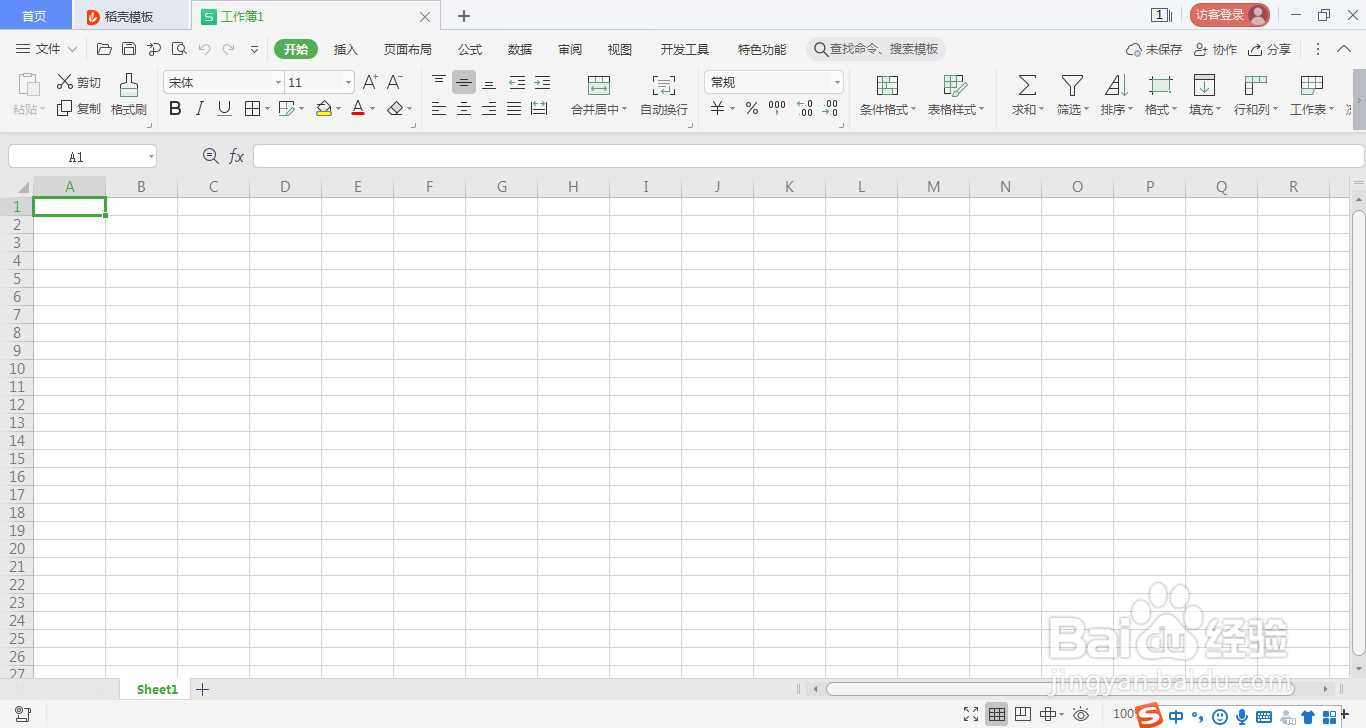Click the Undo arrow icon
This screenshot has height=728, width=1366.
coord(204,49)
